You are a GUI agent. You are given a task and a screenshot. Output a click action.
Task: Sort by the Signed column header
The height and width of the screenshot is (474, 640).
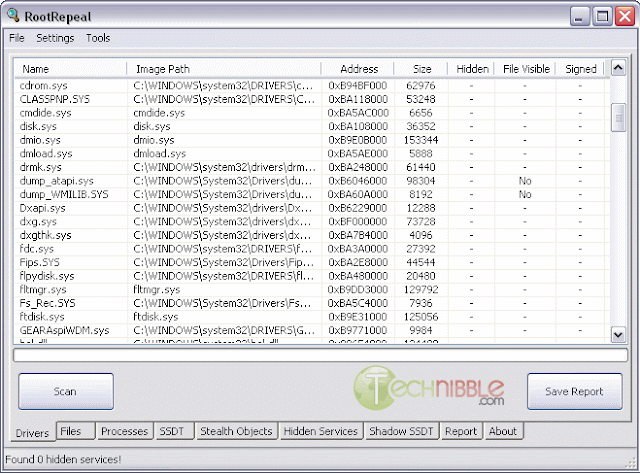580,69
